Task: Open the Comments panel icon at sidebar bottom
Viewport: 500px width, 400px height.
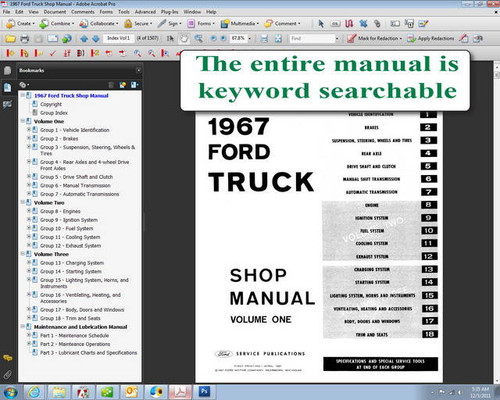Action: click(x=7, y=358)
